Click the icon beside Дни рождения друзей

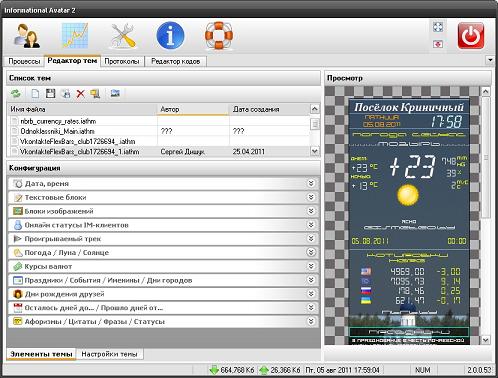point(18,294)
